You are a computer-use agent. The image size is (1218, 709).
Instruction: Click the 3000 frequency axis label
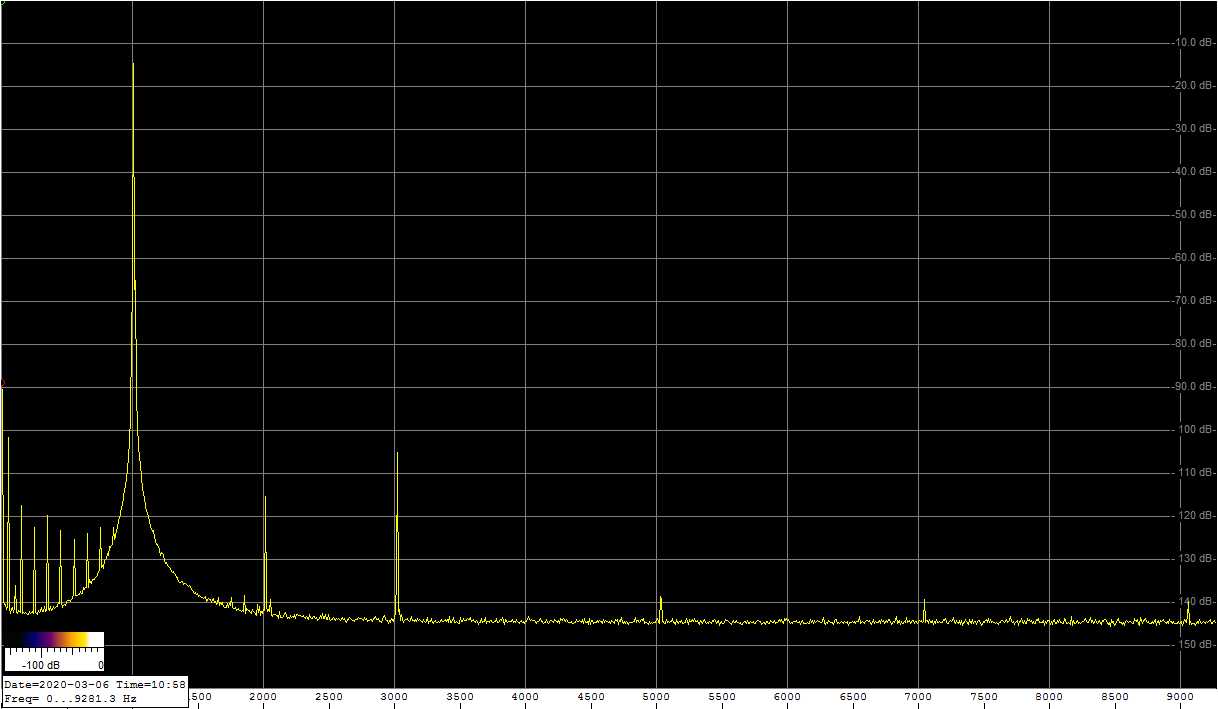[393, 697]
